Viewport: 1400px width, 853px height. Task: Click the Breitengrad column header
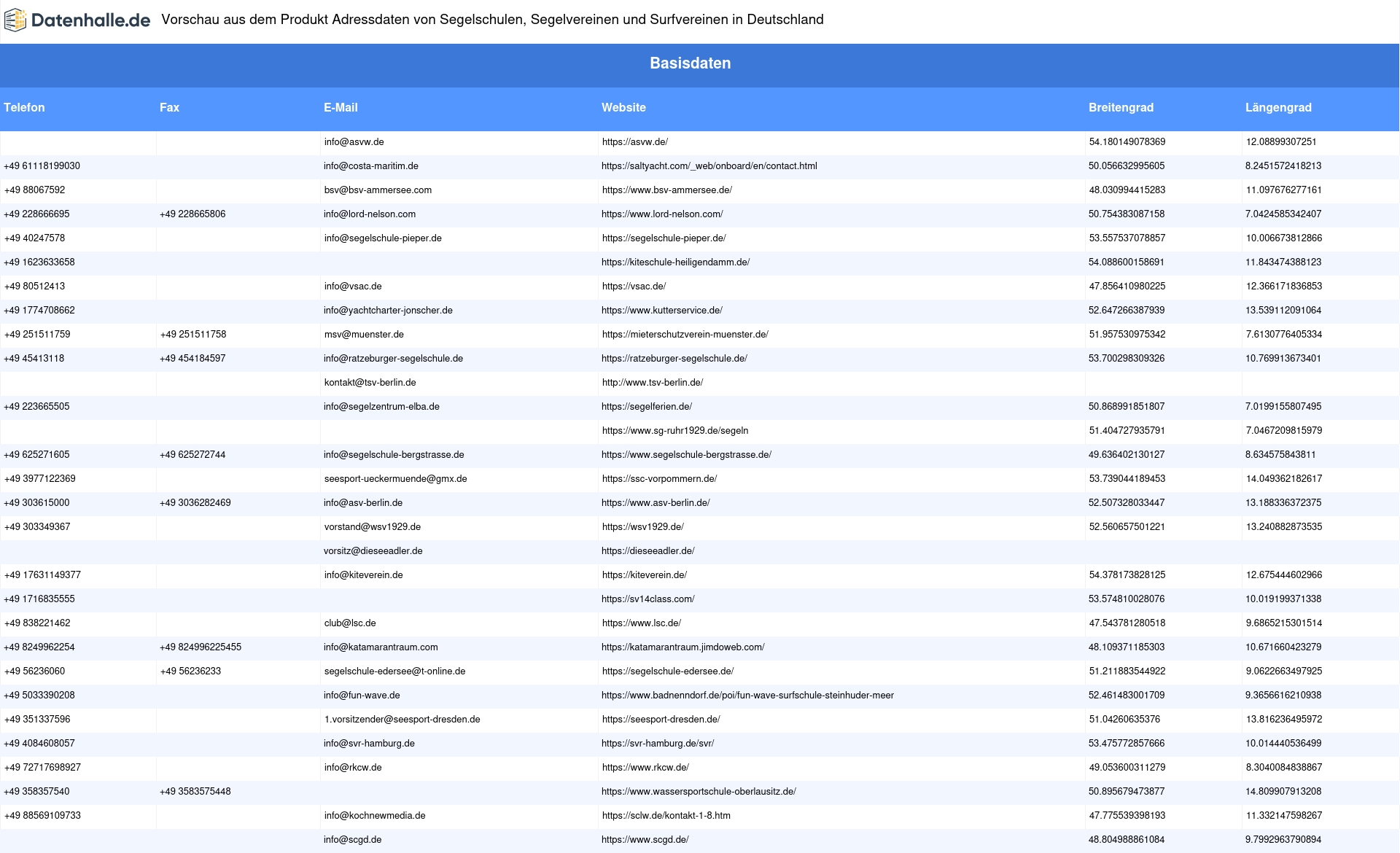coord(1121,107)
